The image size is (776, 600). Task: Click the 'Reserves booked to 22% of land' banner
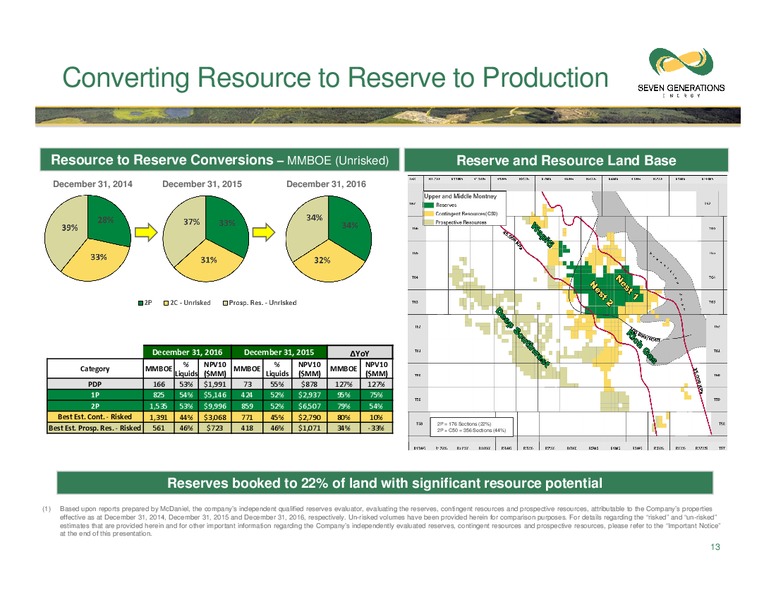(385, 483)
